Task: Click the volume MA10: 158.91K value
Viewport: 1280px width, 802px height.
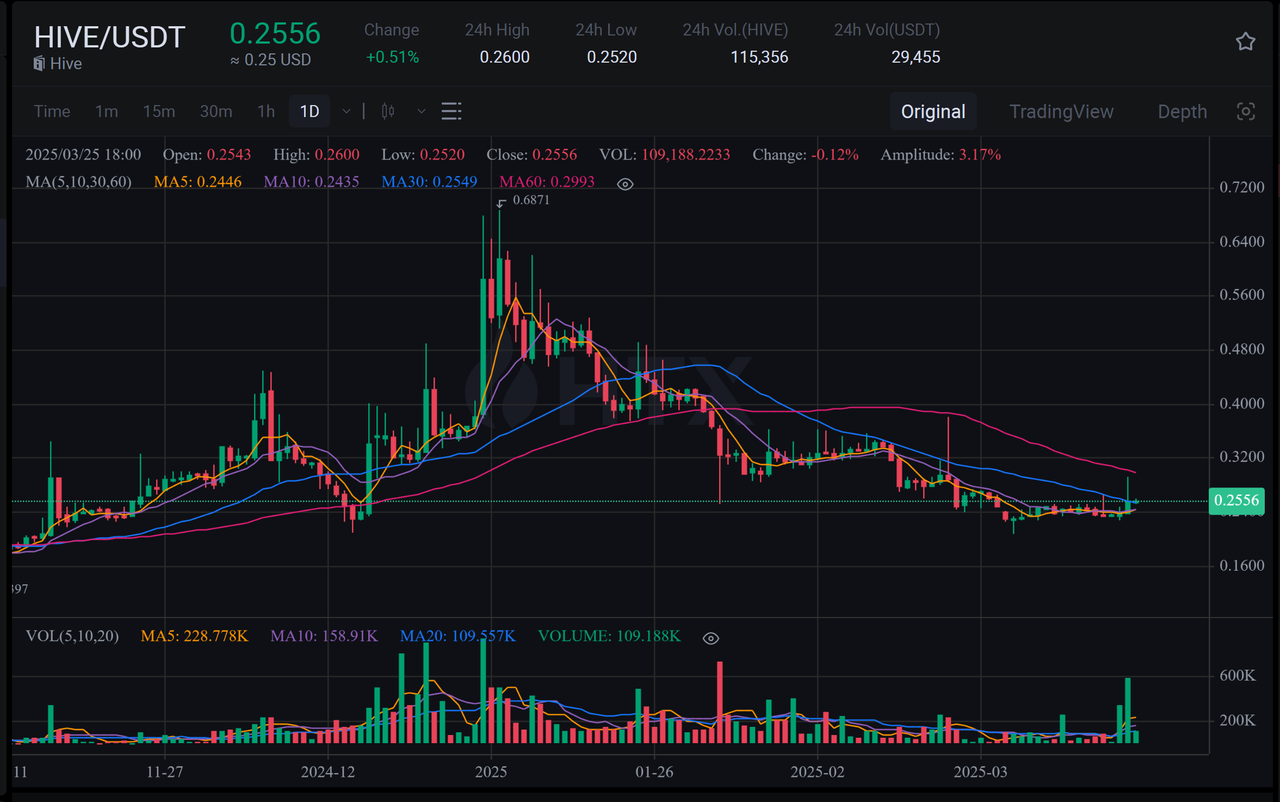Action: (324, 636)
